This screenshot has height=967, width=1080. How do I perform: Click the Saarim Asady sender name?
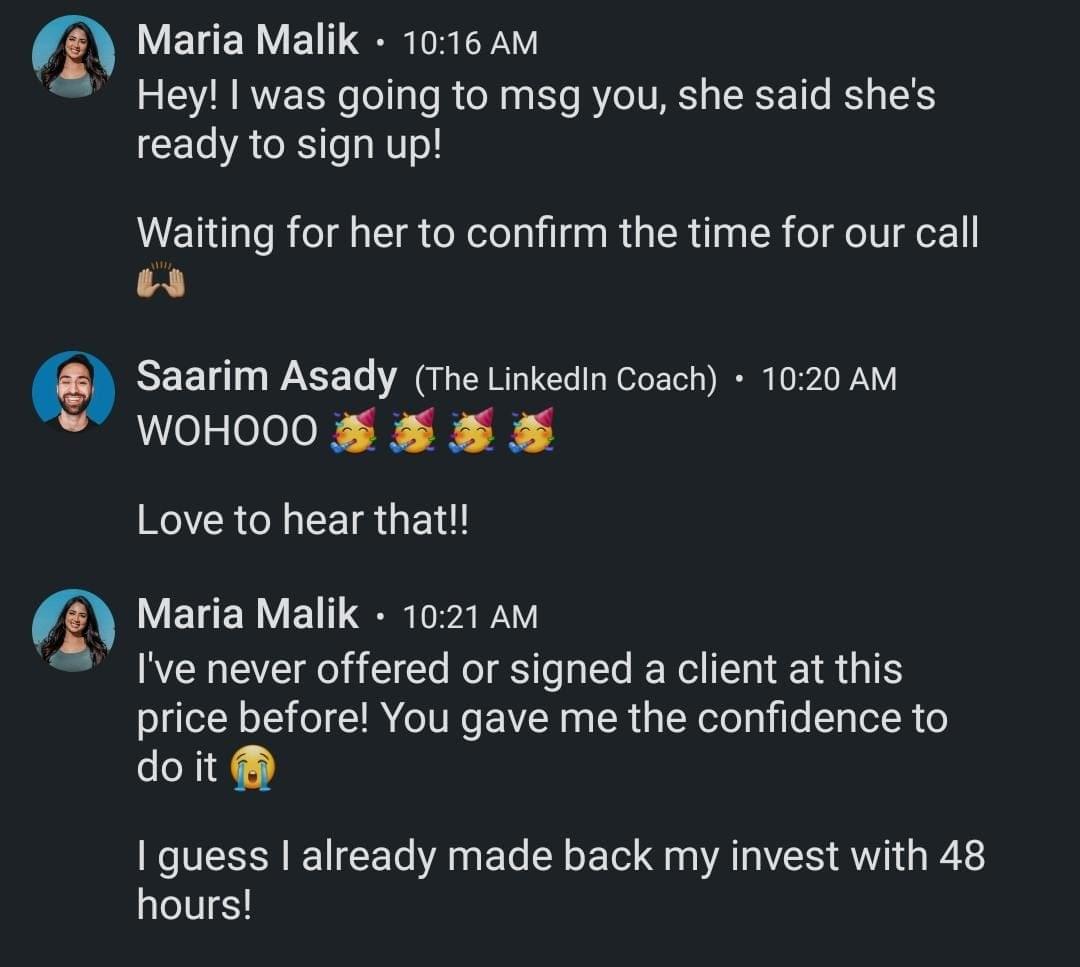pos(266,377)
